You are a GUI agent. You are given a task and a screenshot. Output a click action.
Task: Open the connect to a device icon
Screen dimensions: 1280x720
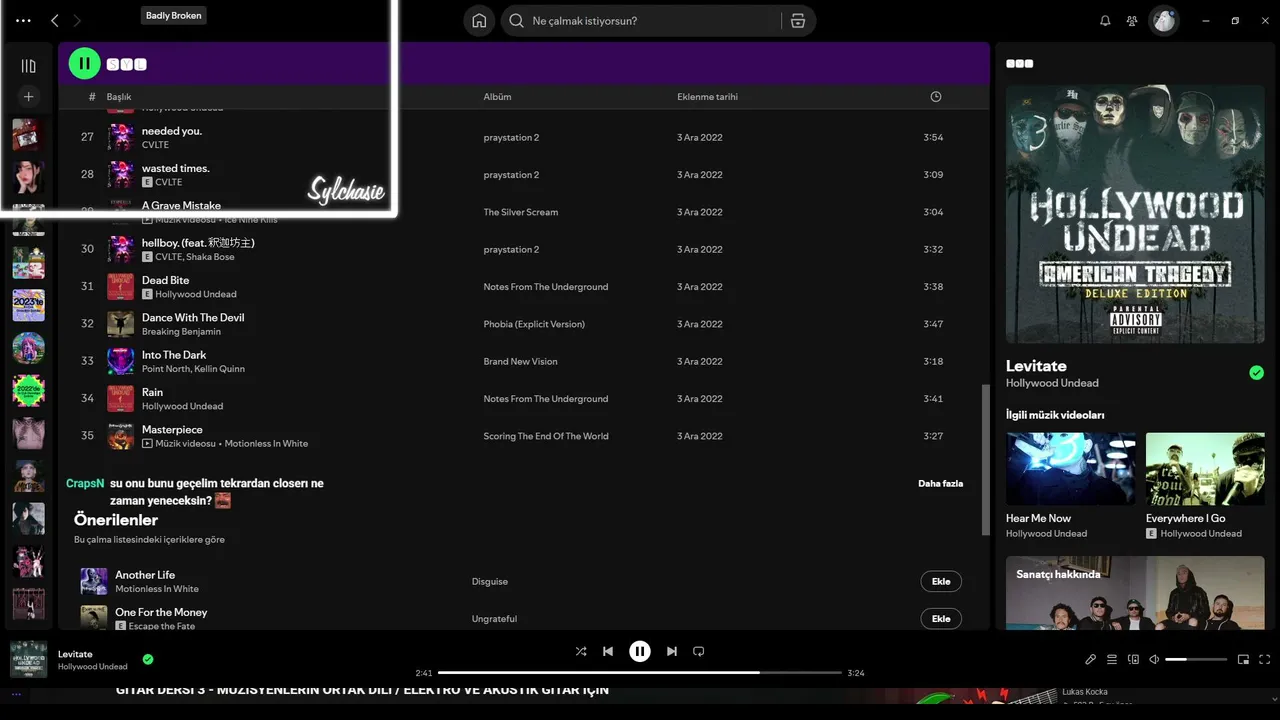1133,659
